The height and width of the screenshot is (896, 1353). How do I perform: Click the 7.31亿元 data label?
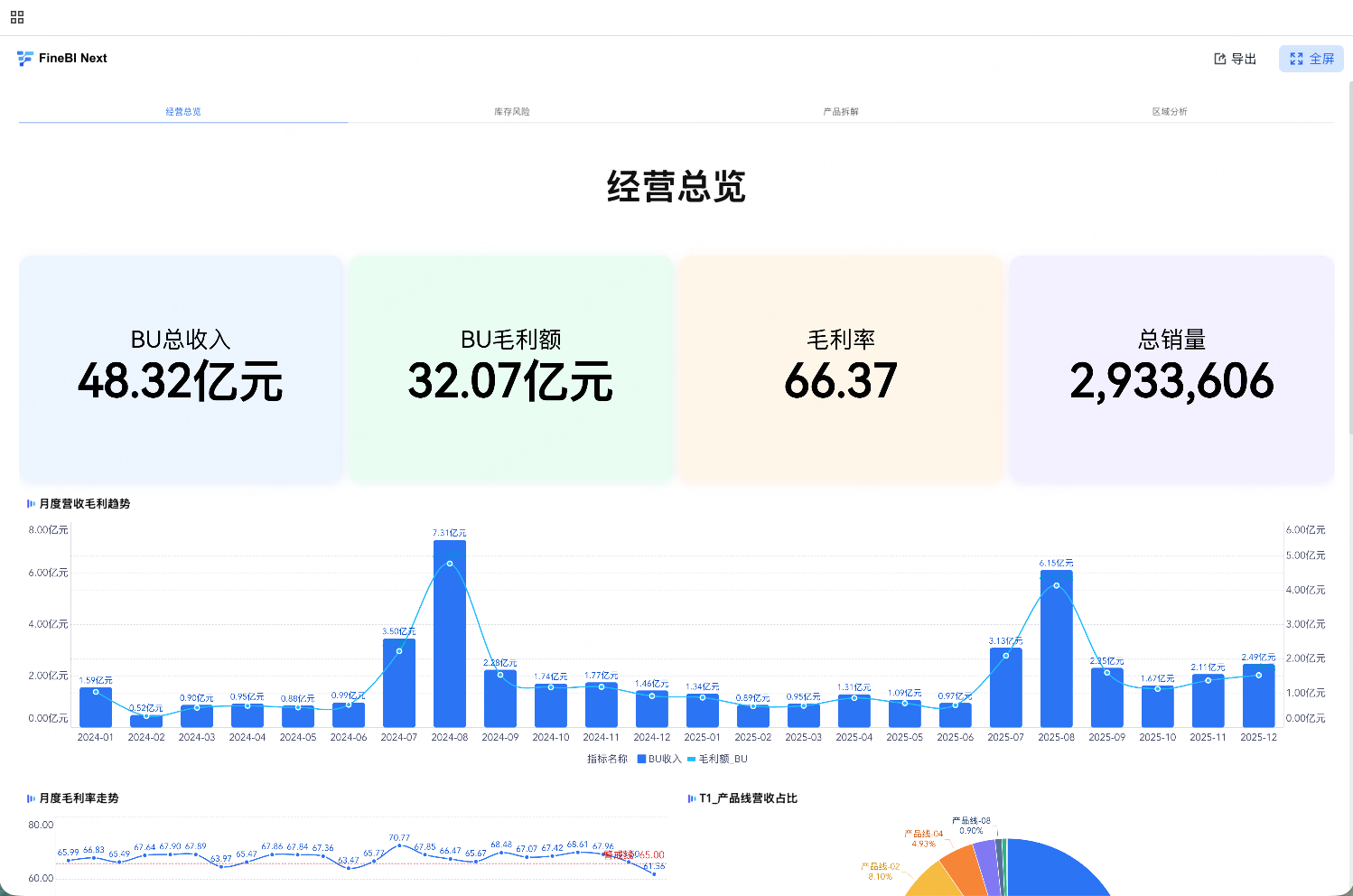(450, 533)
